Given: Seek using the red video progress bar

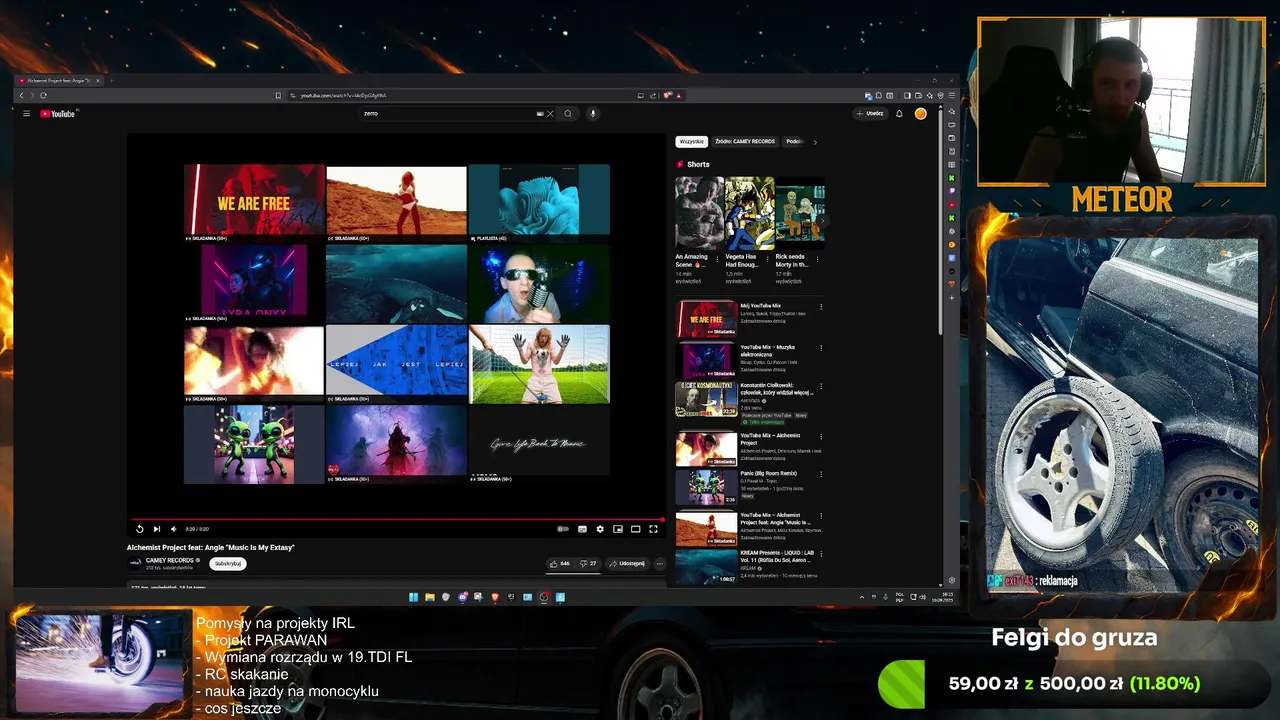Looking at the screenshot, I should coord(396,519).
